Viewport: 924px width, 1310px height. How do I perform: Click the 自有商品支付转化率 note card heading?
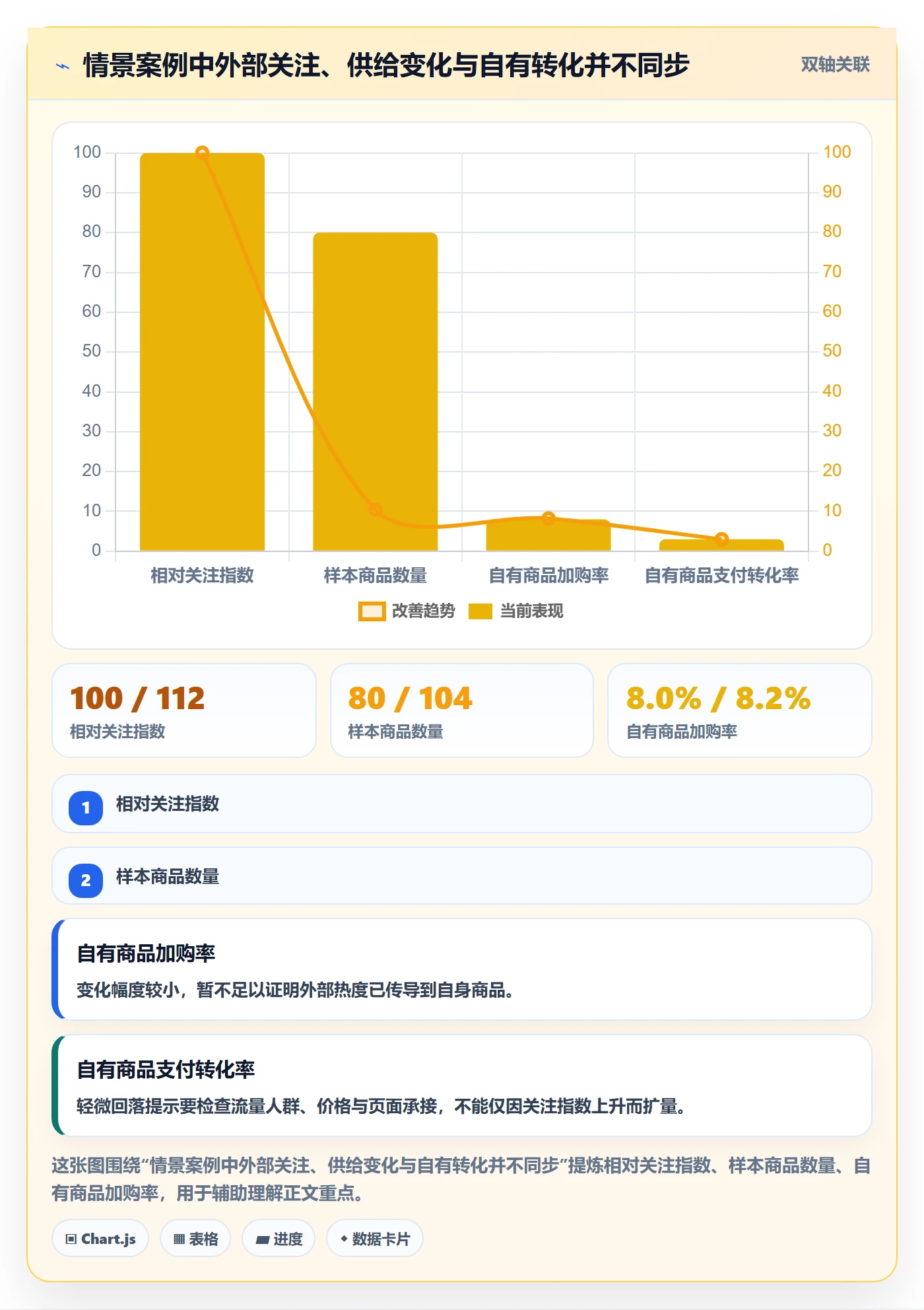[166, 1070]
